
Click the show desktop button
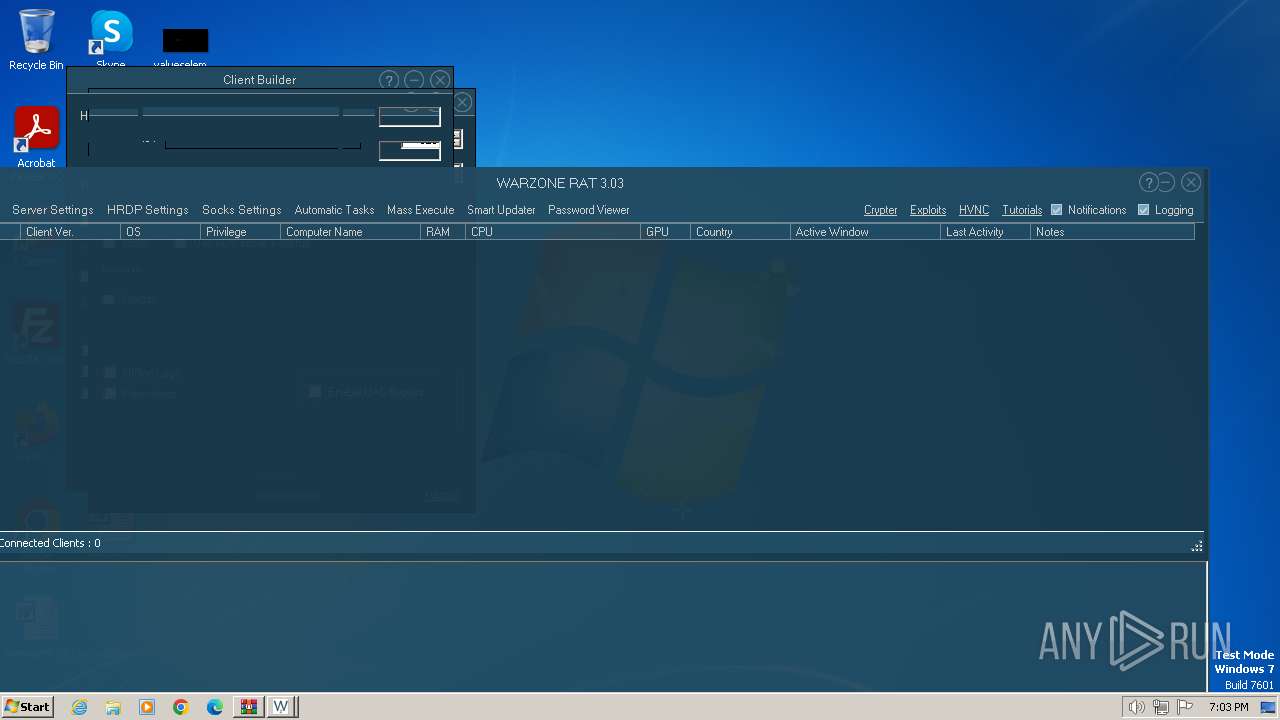(x=1268, y=707)
